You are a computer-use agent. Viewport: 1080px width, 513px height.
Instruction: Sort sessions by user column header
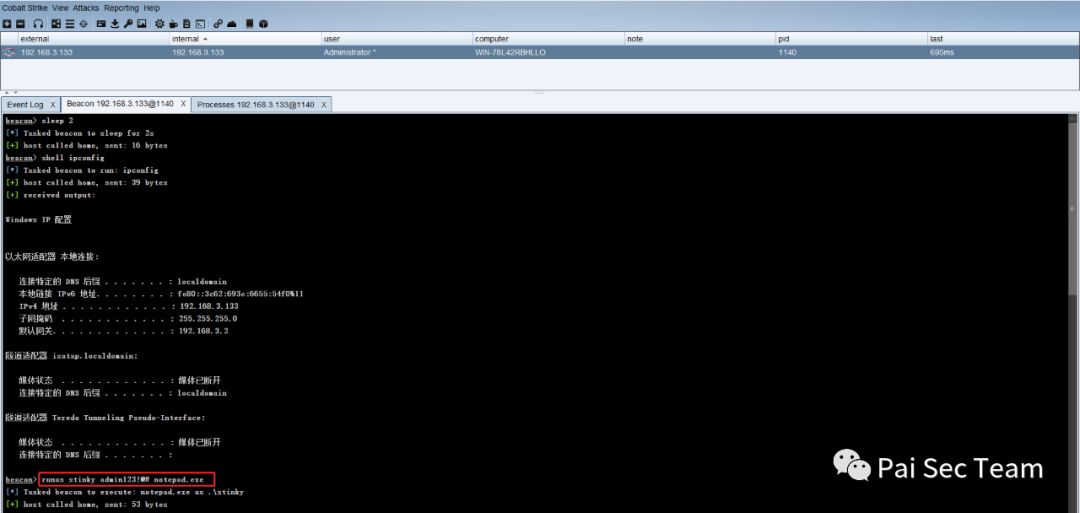397,39
